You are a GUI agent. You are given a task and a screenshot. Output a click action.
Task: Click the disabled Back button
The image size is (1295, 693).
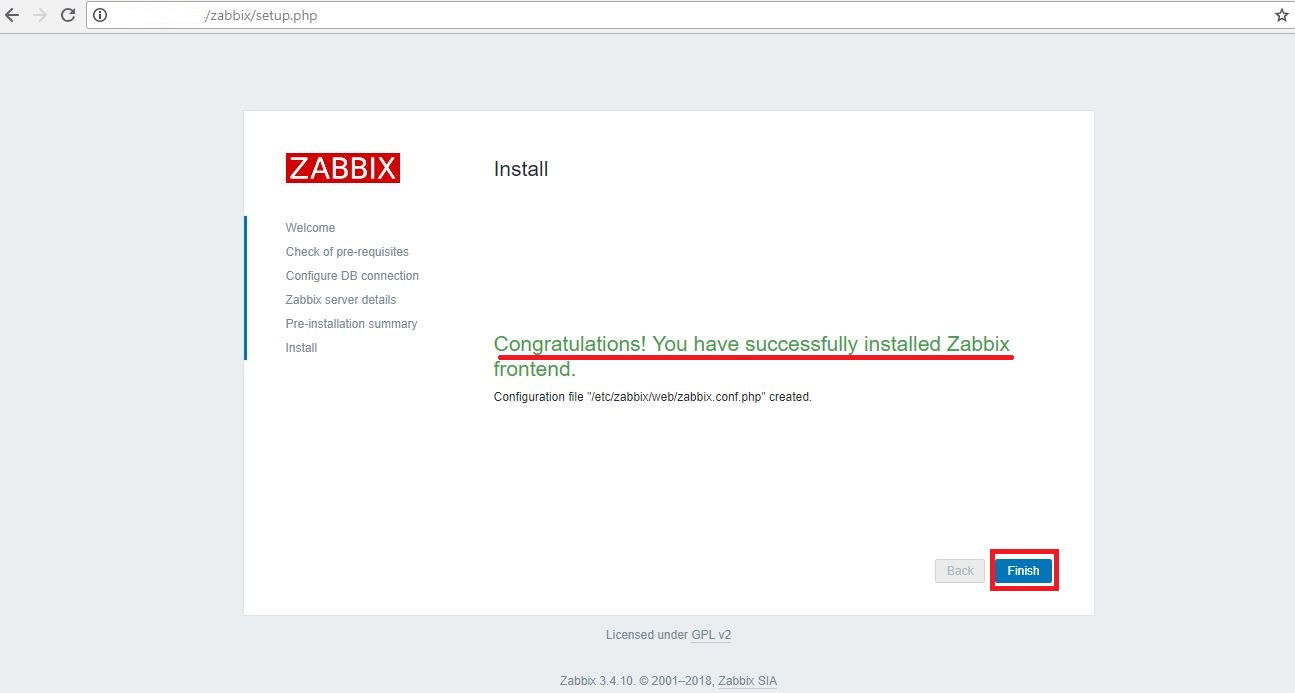coord(960,570)
